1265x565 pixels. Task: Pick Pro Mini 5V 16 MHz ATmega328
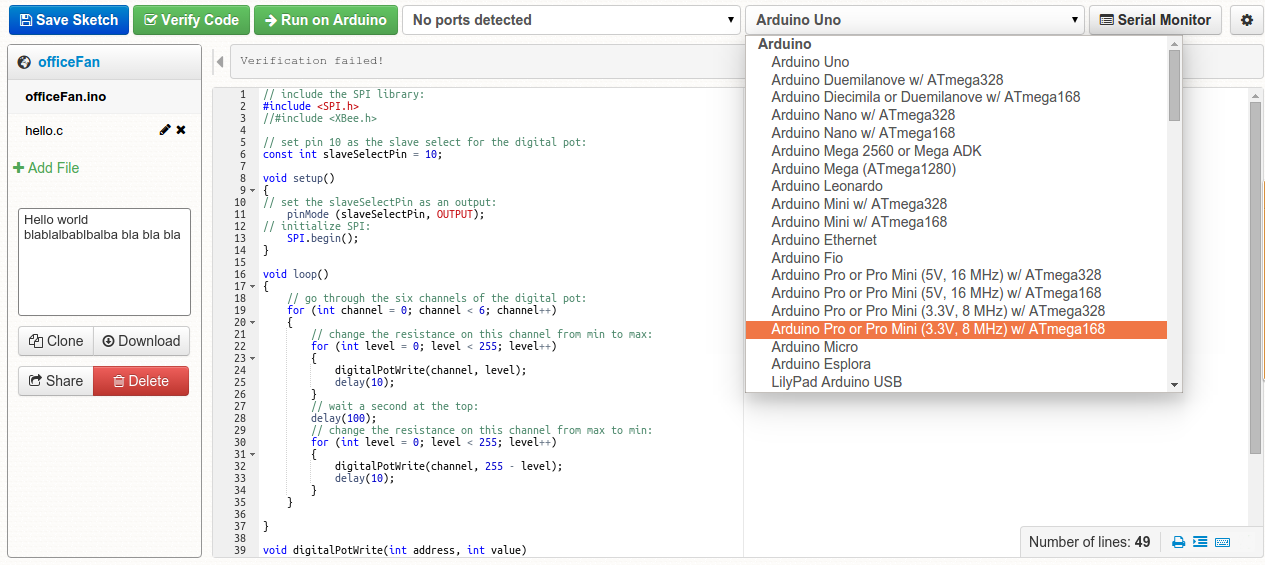point(956,275)
